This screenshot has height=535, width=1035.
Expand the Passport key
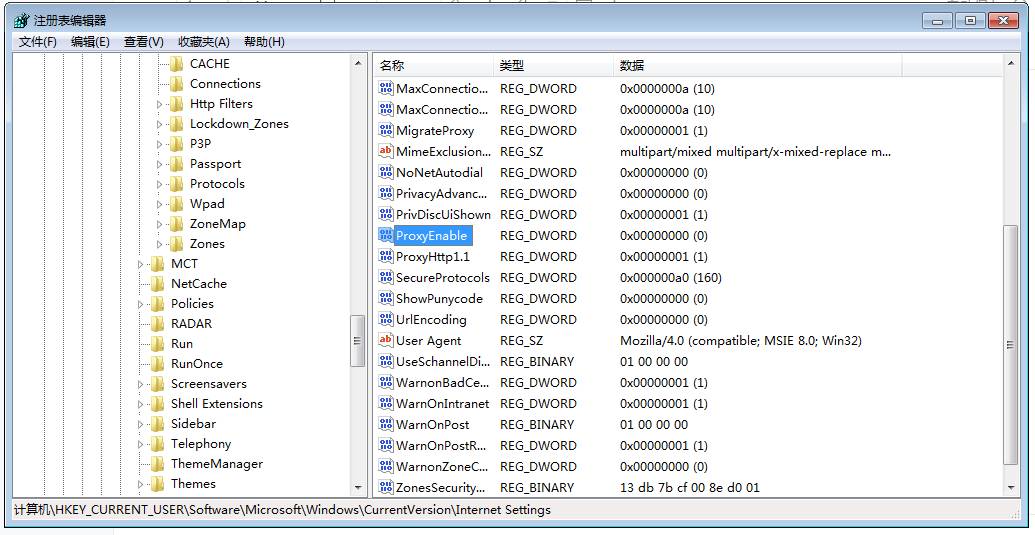(160, 164)
